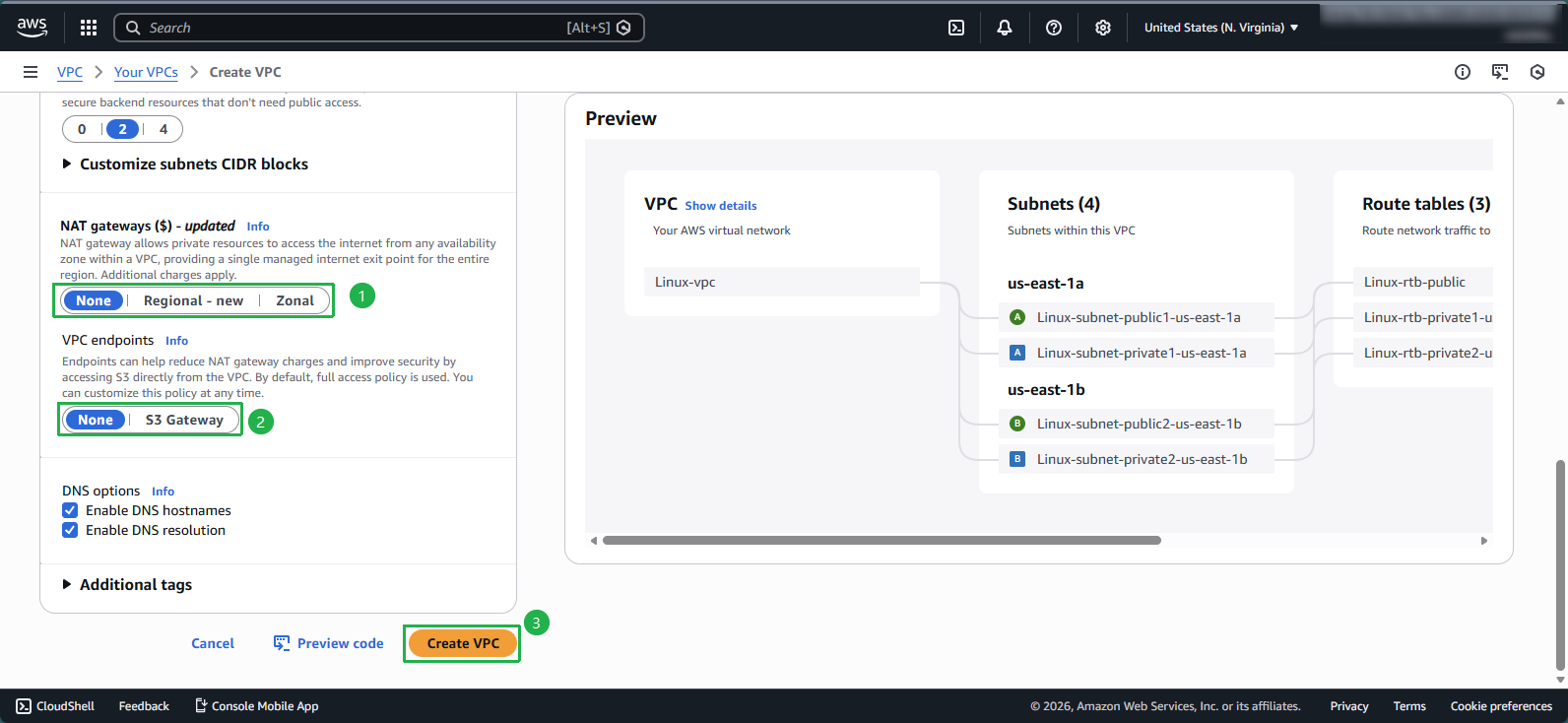Open the services grid menu
The width and height of the screenshot is (1568, 723).
pyautogui.click(x=89, y=28)
